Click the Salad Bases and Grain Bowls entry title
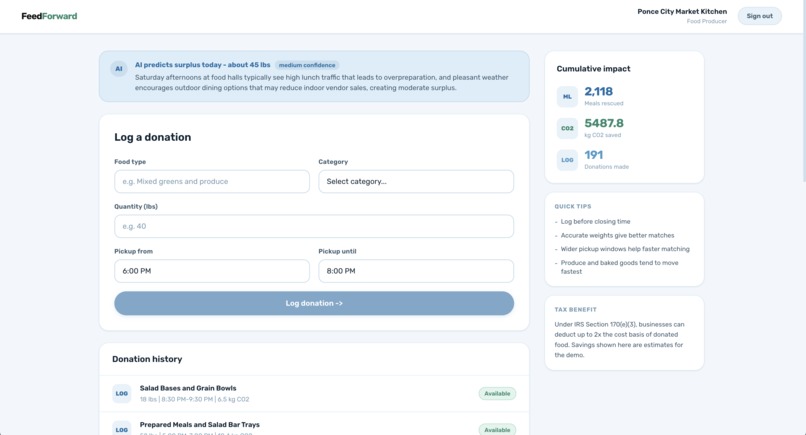Viewport: 806px width, 435px height. pos(188,388)
